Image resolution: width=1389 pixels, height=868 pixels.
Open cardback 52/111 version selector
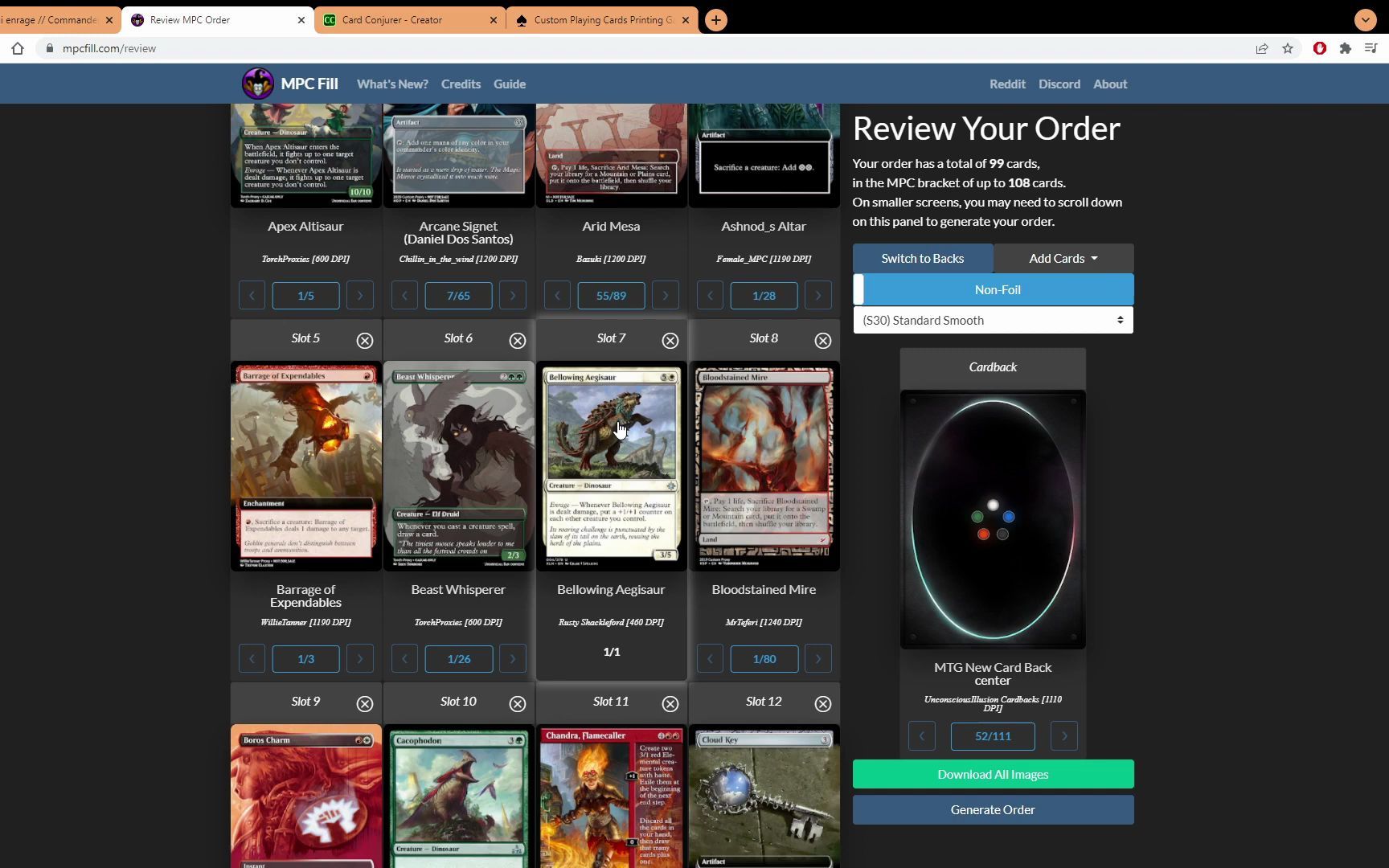(x=993, y=736)
